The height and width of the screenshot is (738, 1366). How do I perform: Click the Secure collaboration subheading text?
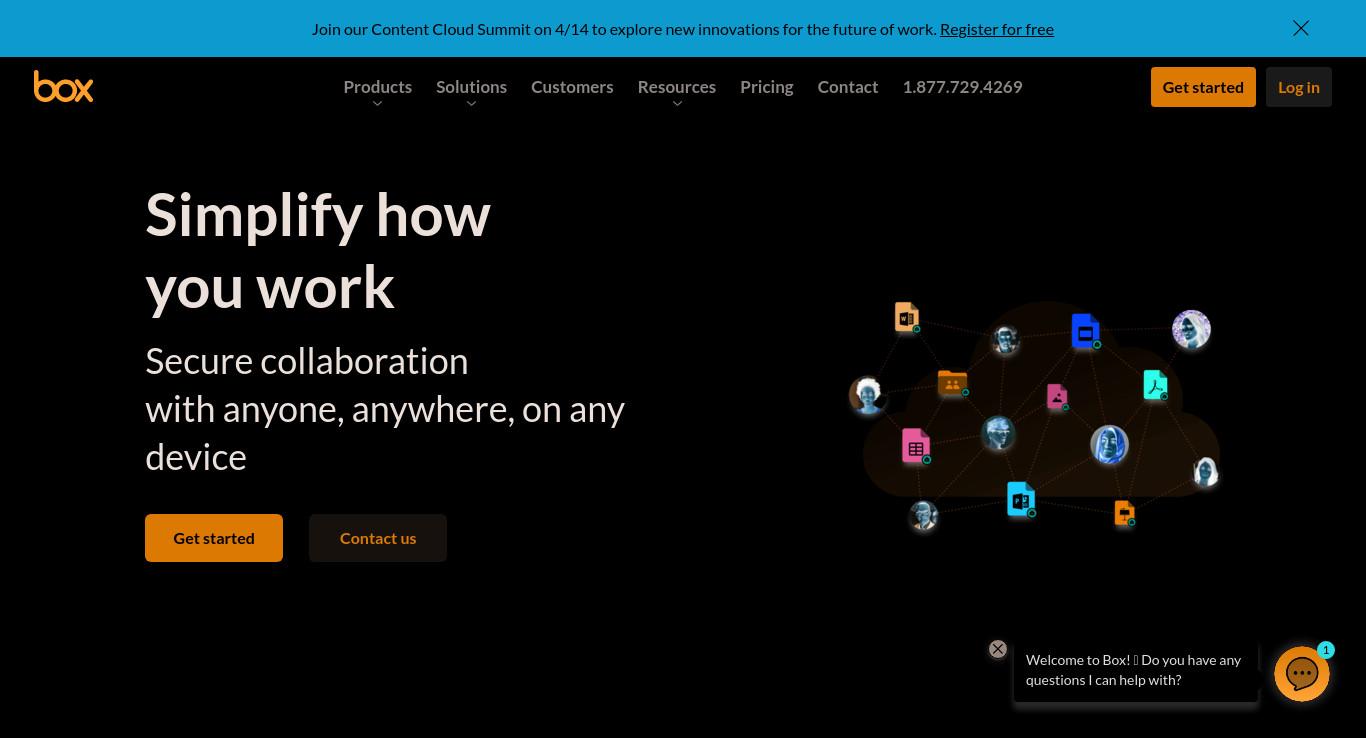tap(385, 409)
